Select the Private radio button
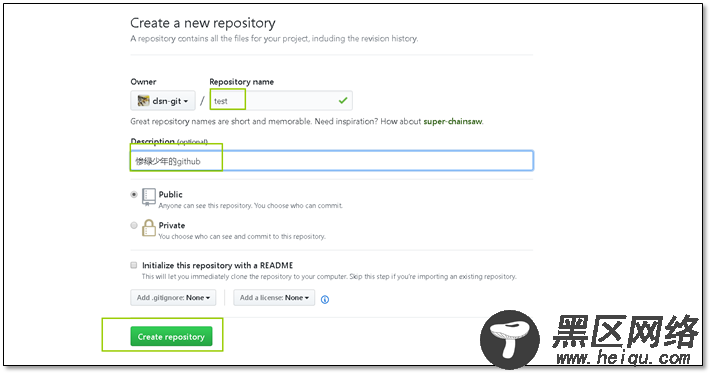This screenshot has height=375, width=712. tap(134, 225)
